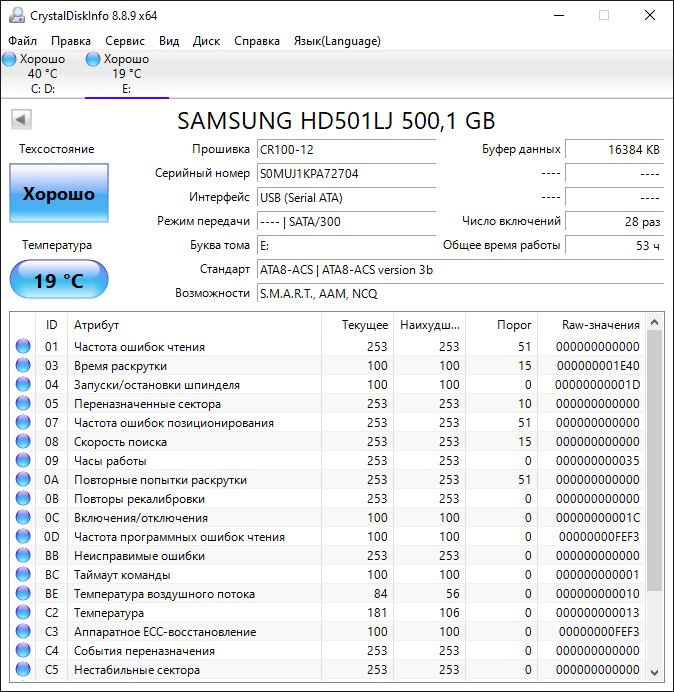Open the Диск menu

(206, 41)
